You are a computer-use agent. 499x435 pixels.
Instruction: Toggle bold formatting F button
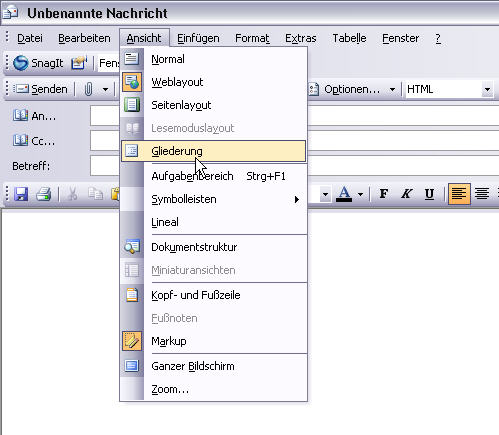tap(384, 194)
